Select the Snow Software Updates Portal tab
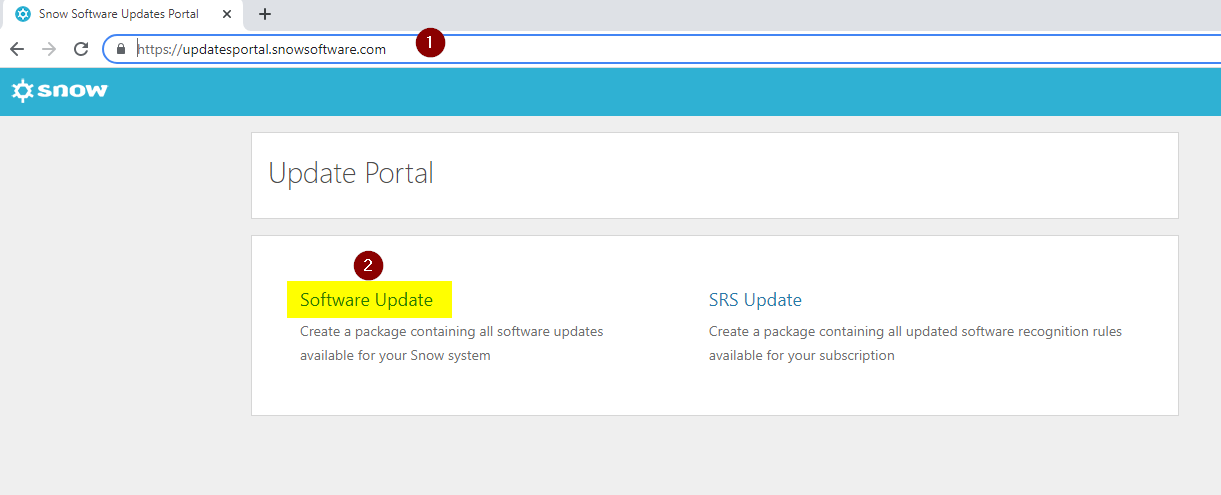Image resolution: width=1221 pixels, height=495 pixels. pyautogui.click(x=123, y=14)
